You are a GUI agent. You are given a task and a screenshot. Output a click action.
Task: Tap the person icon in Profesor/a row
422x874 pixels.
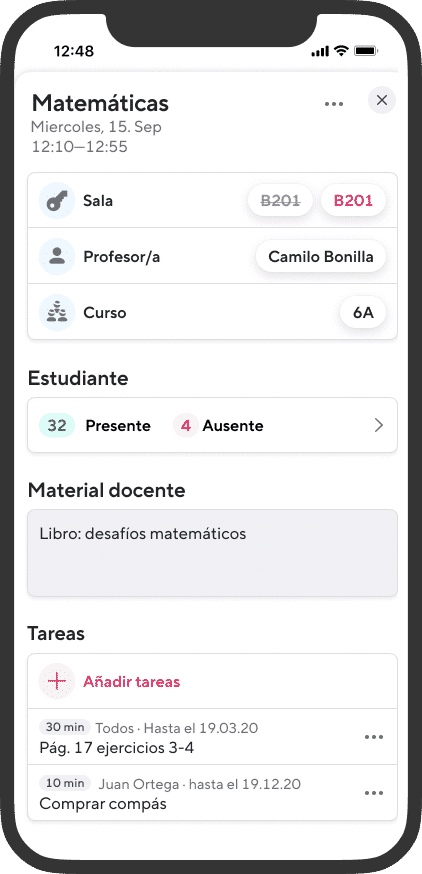coord(56,256)
